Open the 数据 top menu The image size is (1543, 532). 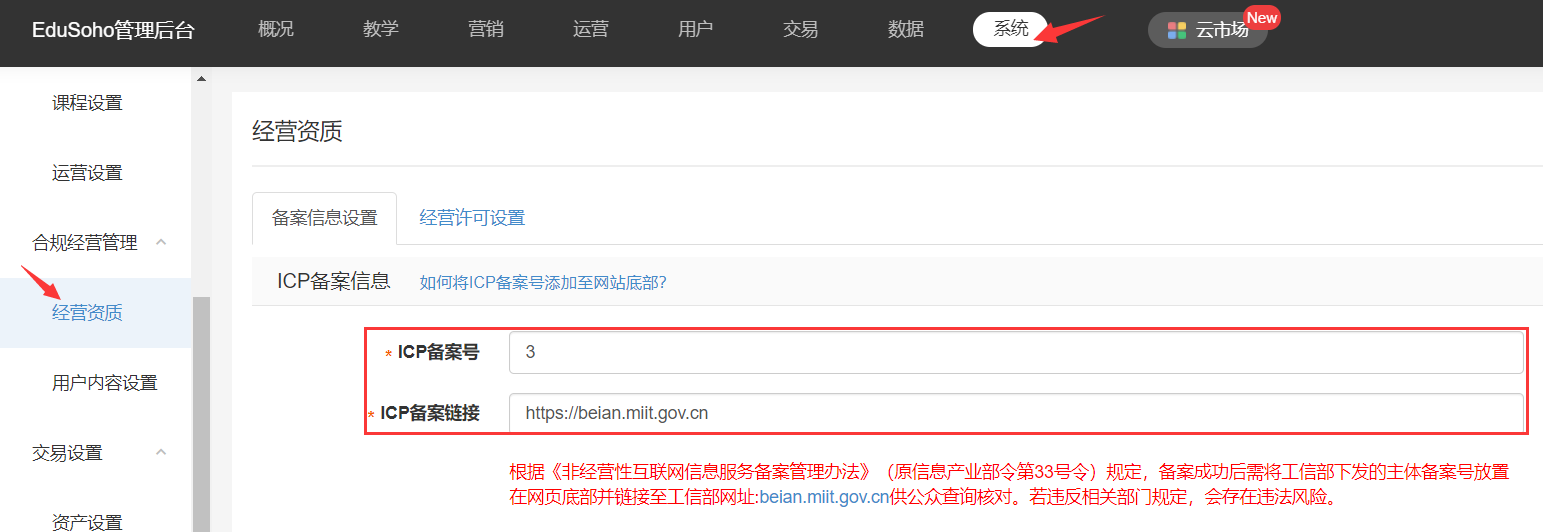click(x=906, y=29)
